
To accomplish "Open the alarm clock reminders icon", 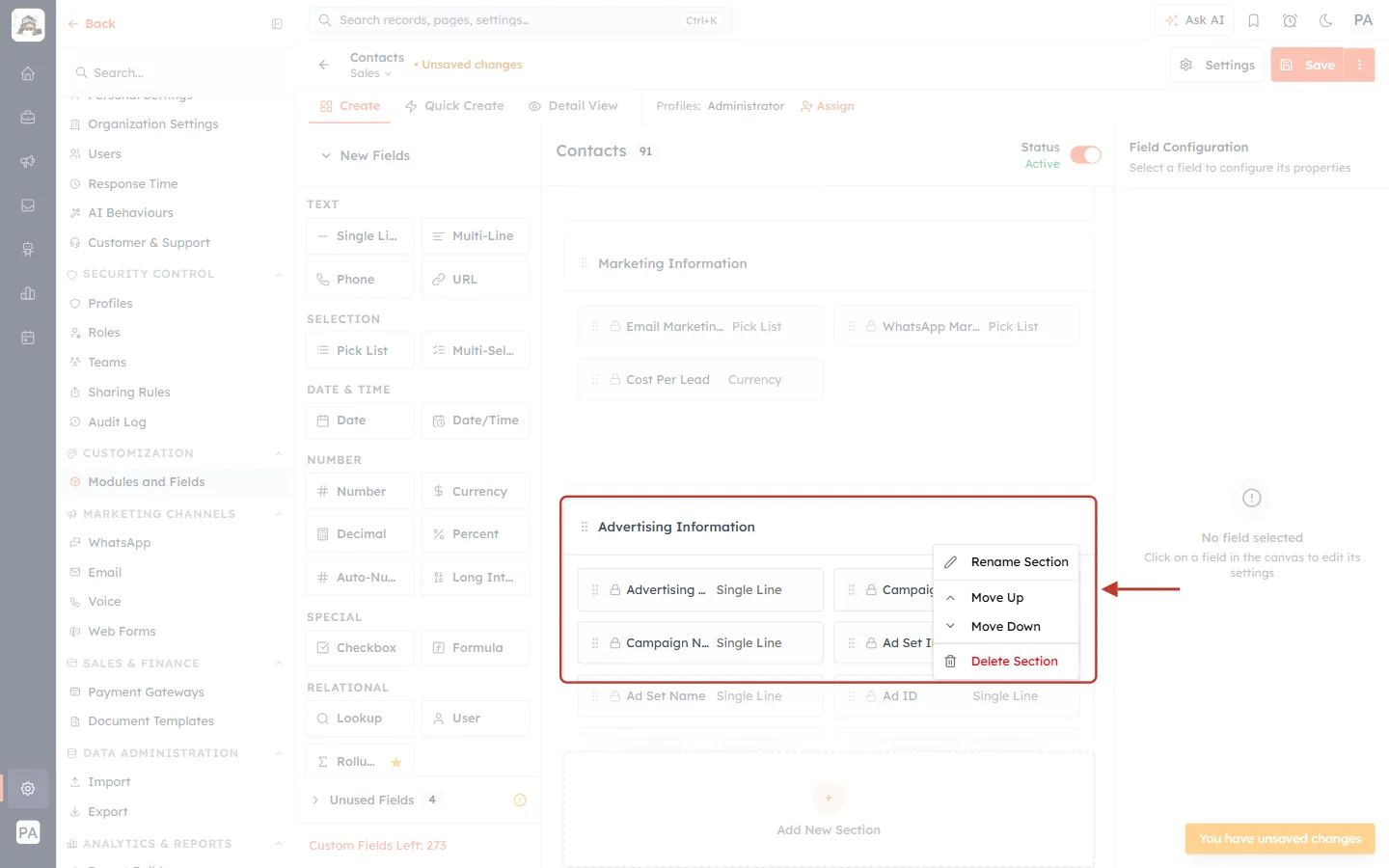I will click(x=1290, y=20).
